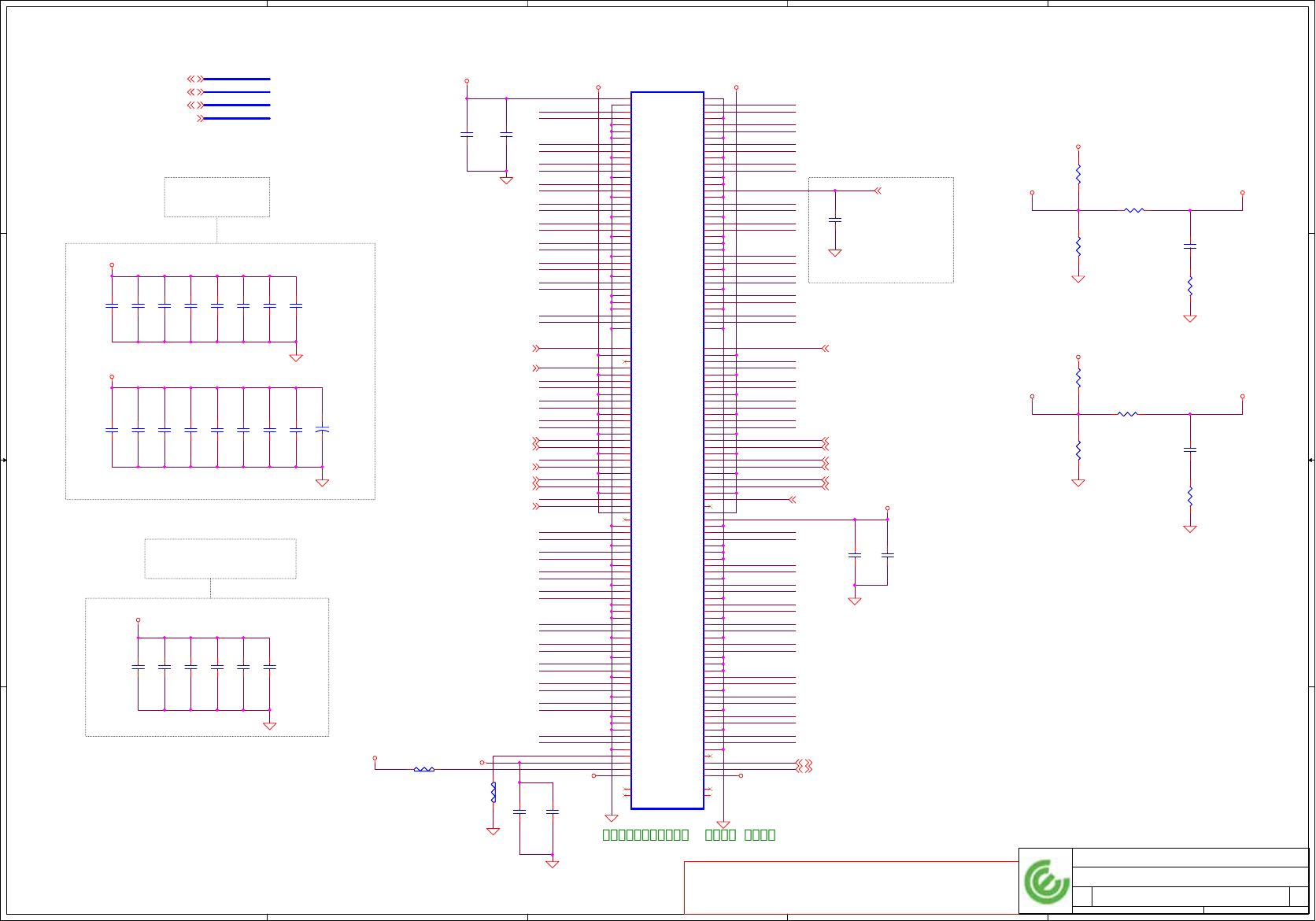Select the large blue-outlined connector symbol
The width and height of the screenshot is (1316, 921).
(x=667, y=450)
